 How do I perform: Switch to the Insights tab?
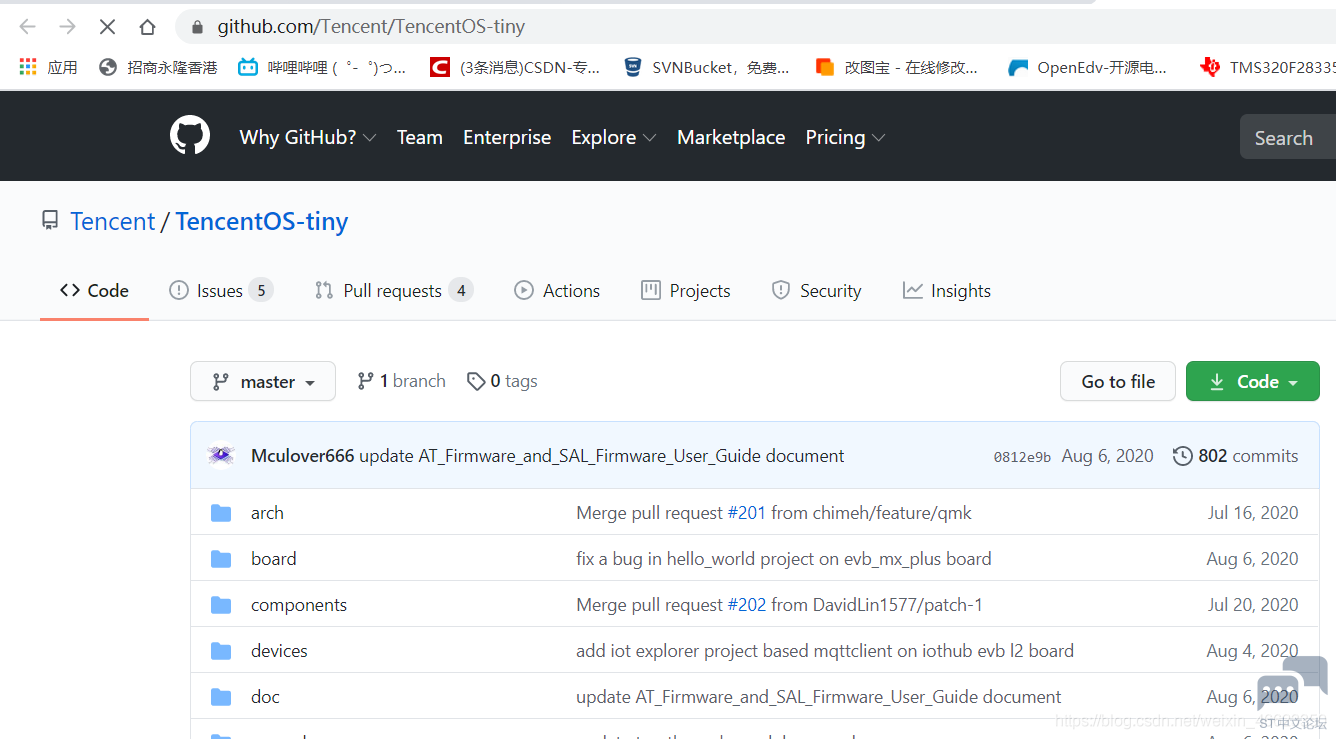pyautogui.click(x=947, y=291)
